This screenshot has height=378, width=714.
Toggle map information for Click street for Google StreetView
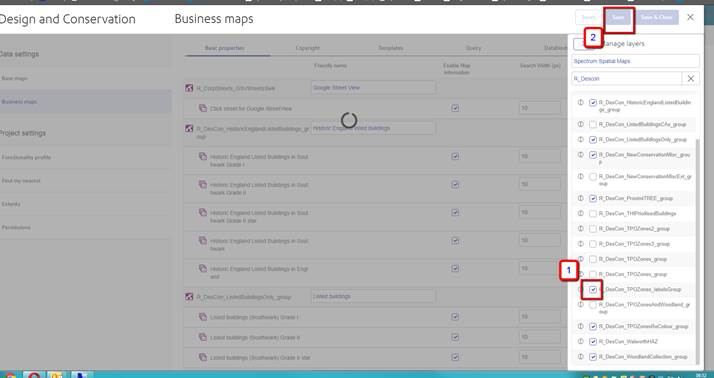point(455,108)
